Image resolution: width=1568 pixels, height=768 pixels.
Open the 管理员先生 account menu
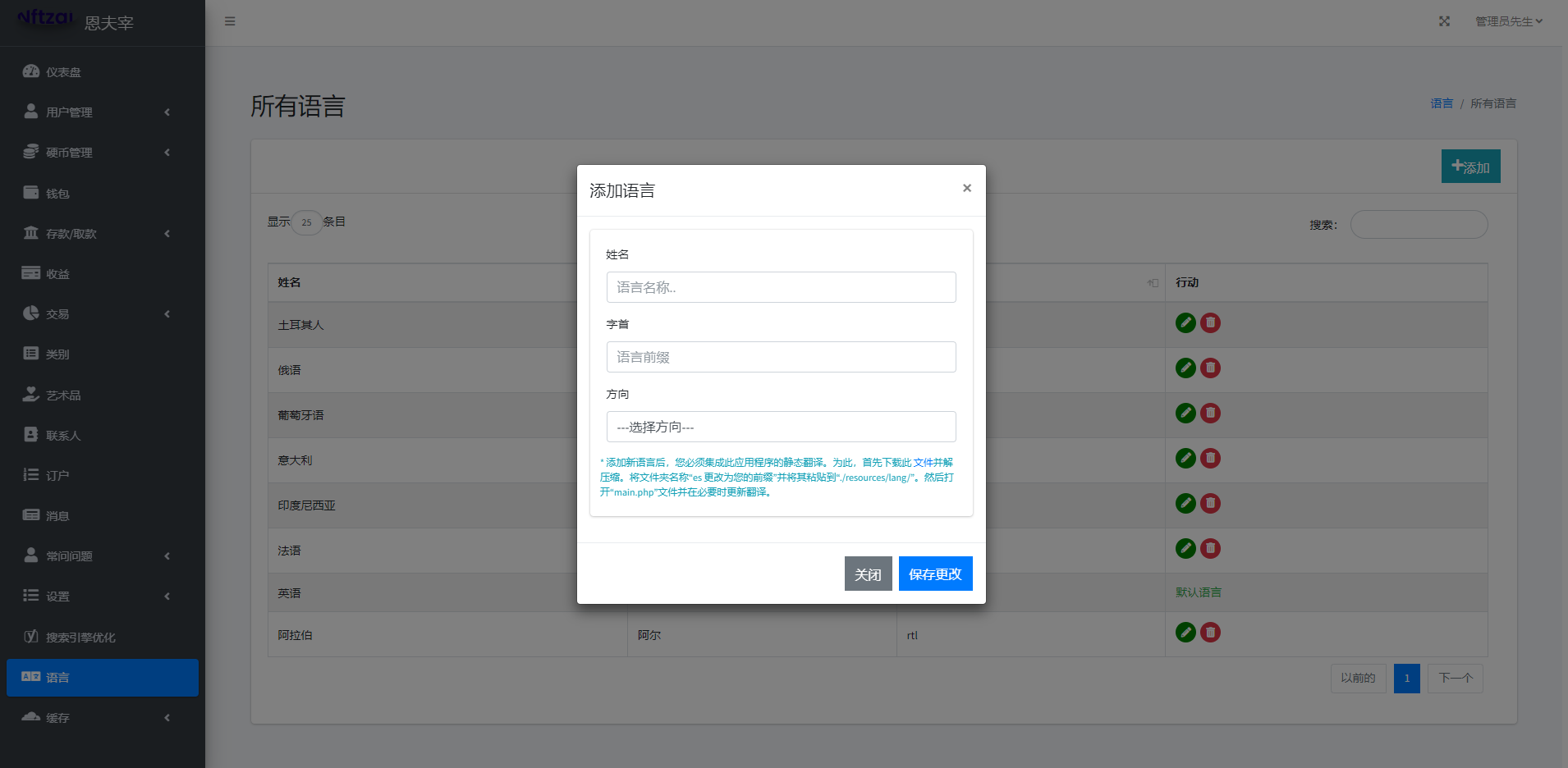pyautogui.click(x=1507, y=21)
